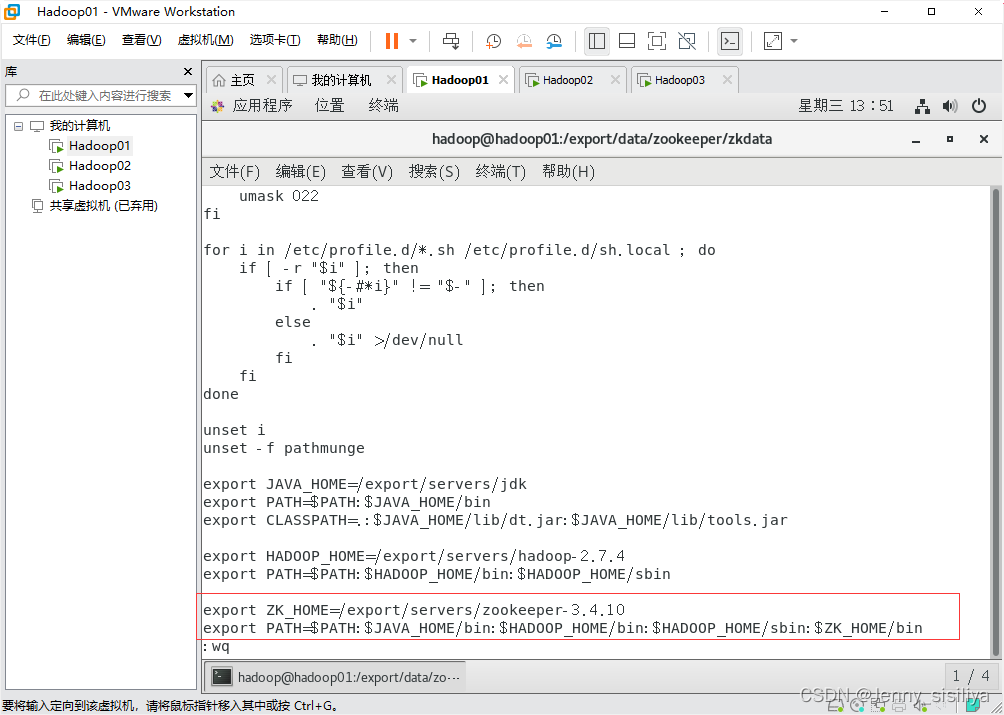Click the guest power icon
This screenshot has height=715, width=1004.
click(979, 106)
